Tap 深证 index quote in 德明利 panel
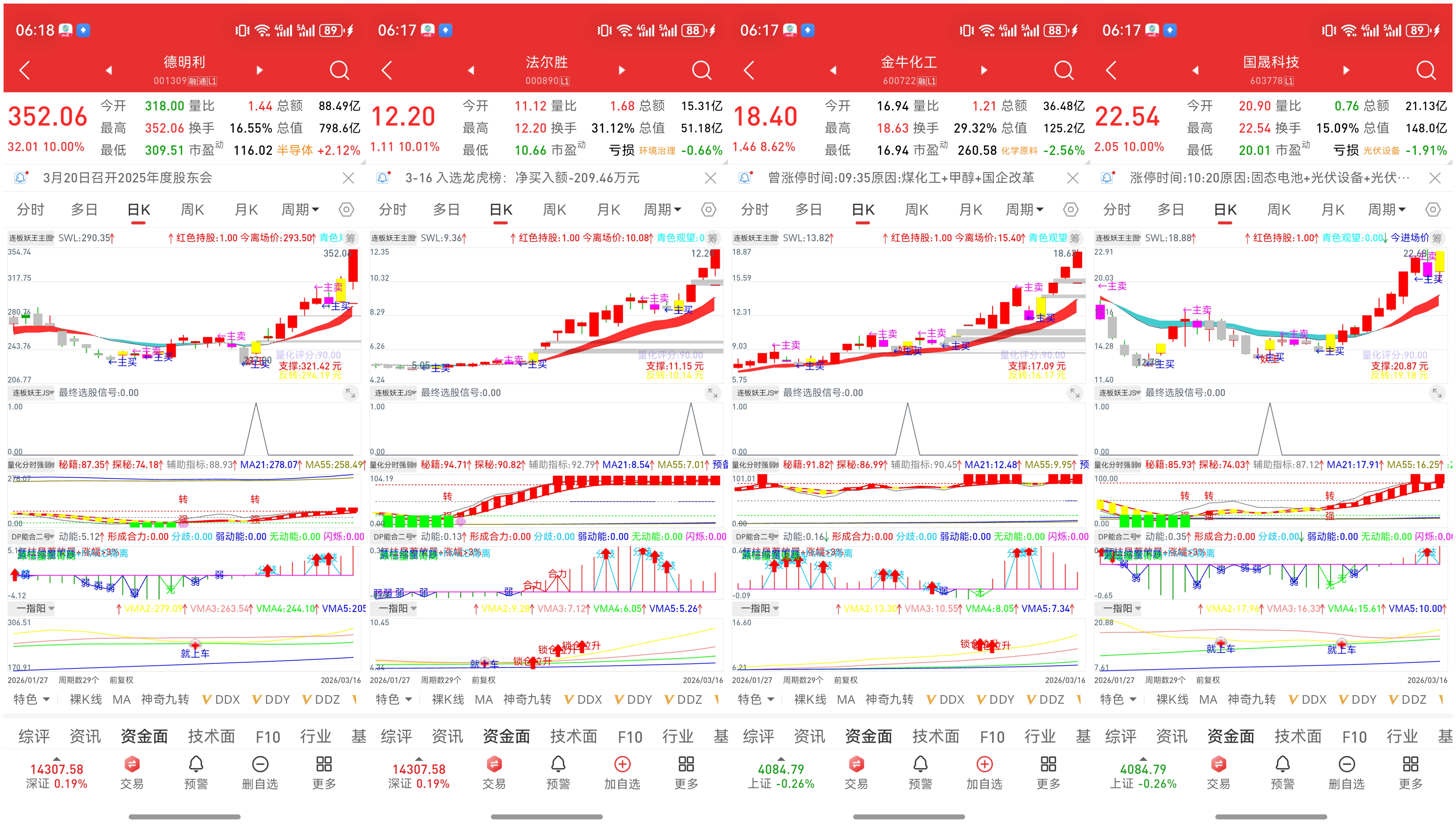Screen dimensions: 1456x829 [x=56, y=776]
